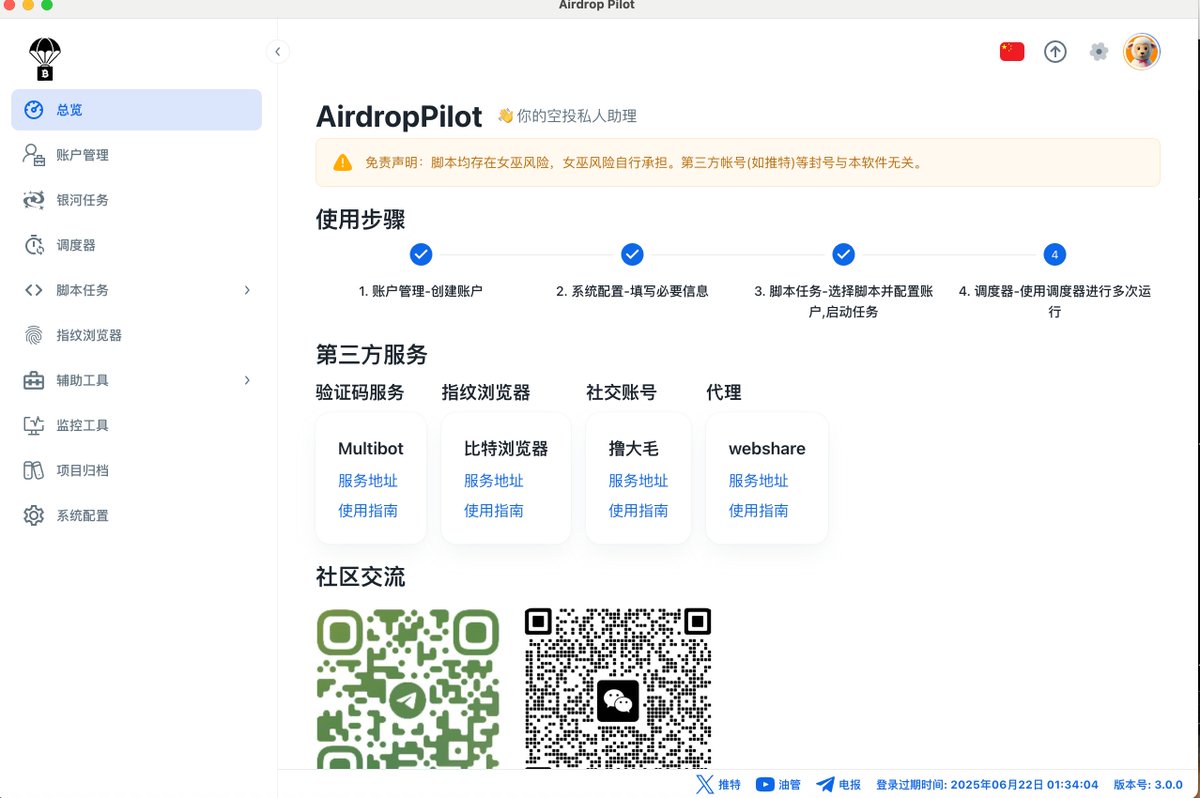Screen dimensions: 1200x798
Task: Click the 第三方服务 section heading
Action: (372, 355)
